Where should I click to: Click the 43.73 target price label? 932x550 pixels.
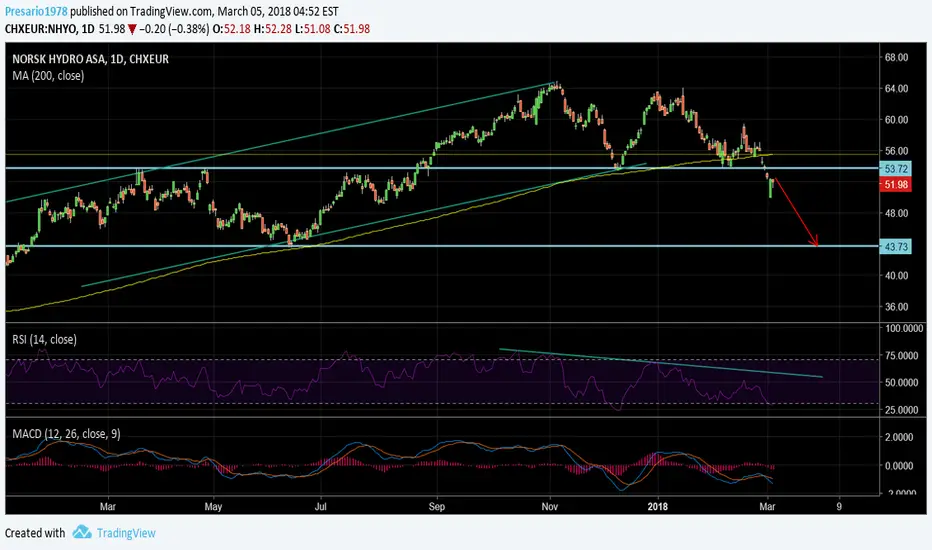point(896,246)
